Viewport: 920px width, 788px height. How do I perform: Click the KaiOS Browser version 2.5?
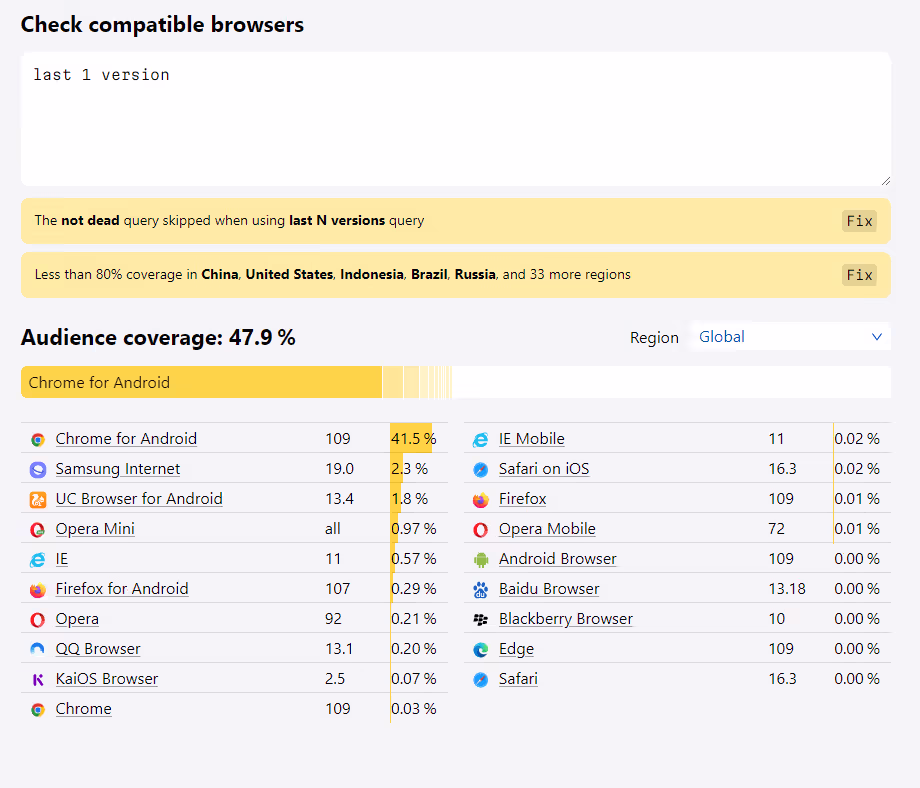(335, 679)
